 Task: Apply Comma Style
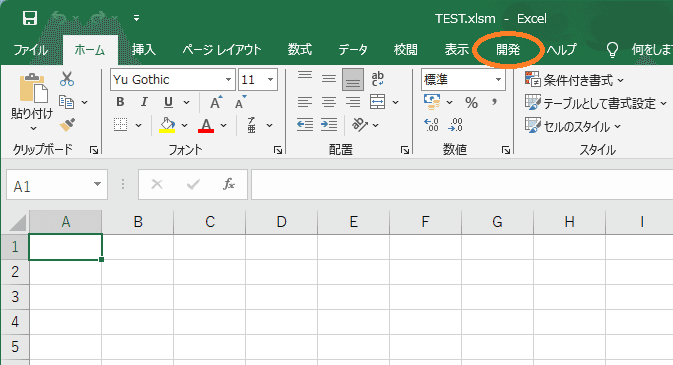(495, 102)
